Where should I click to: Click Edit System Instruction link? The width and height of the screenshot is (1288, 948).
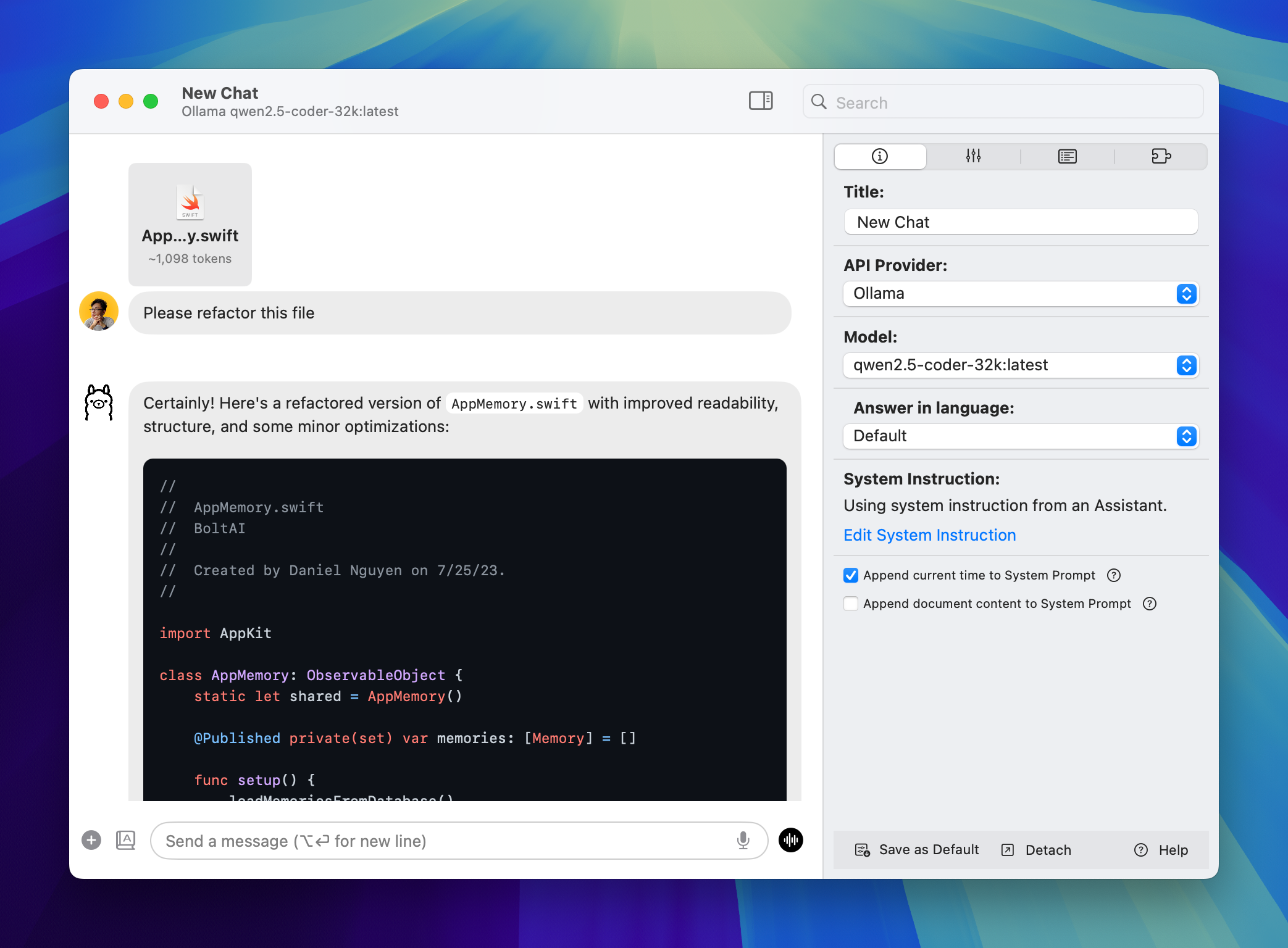930,535
